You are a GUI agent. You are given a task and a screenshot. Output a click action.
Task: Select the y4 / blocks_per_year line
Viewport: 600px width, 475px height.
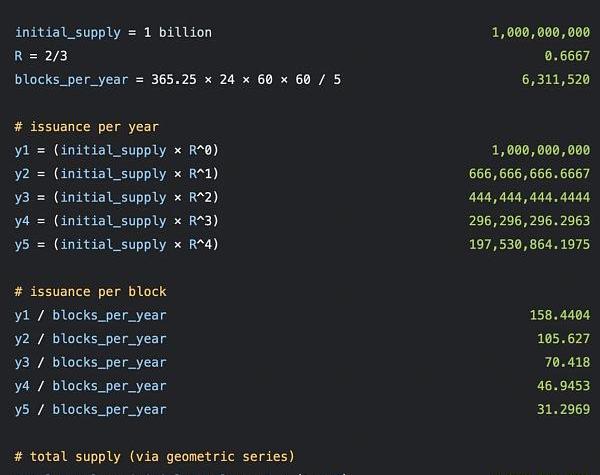[90, 386]
